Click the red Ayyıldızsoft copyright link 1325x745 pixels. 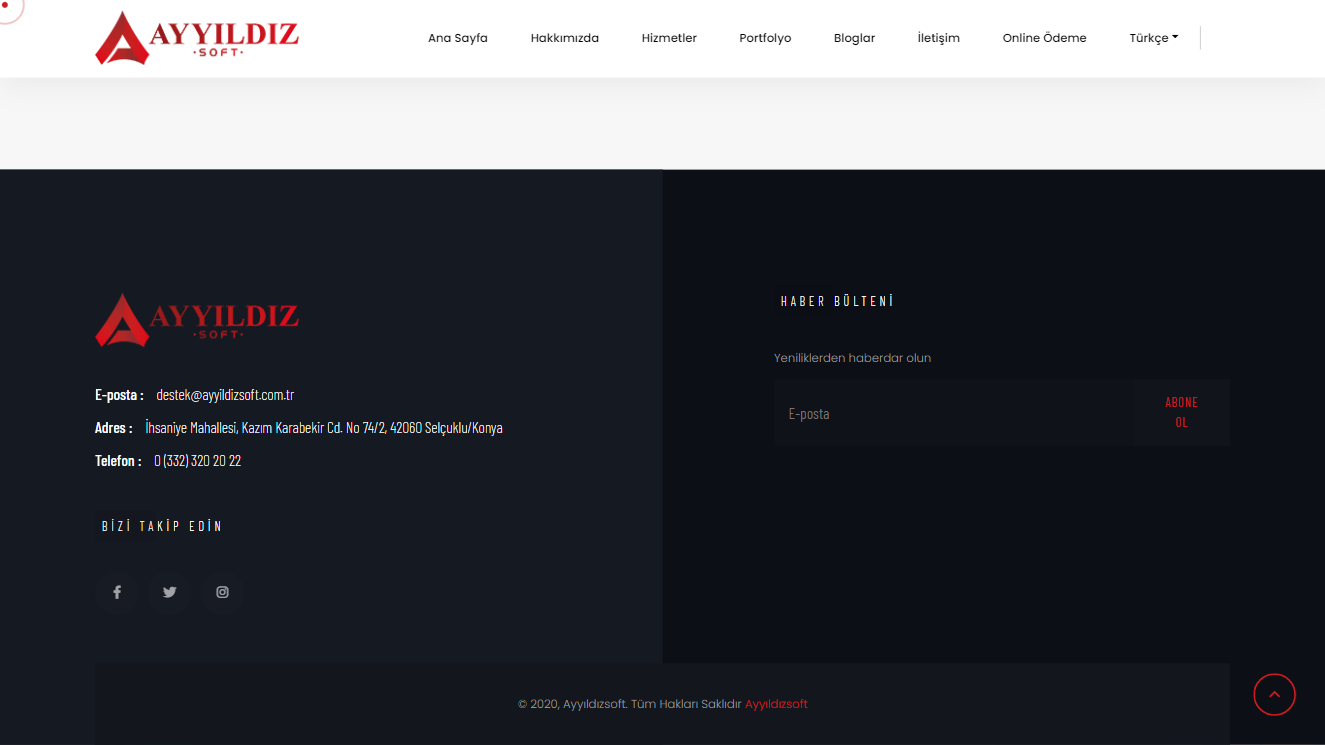pyautogui.click(x=776, y=704)
